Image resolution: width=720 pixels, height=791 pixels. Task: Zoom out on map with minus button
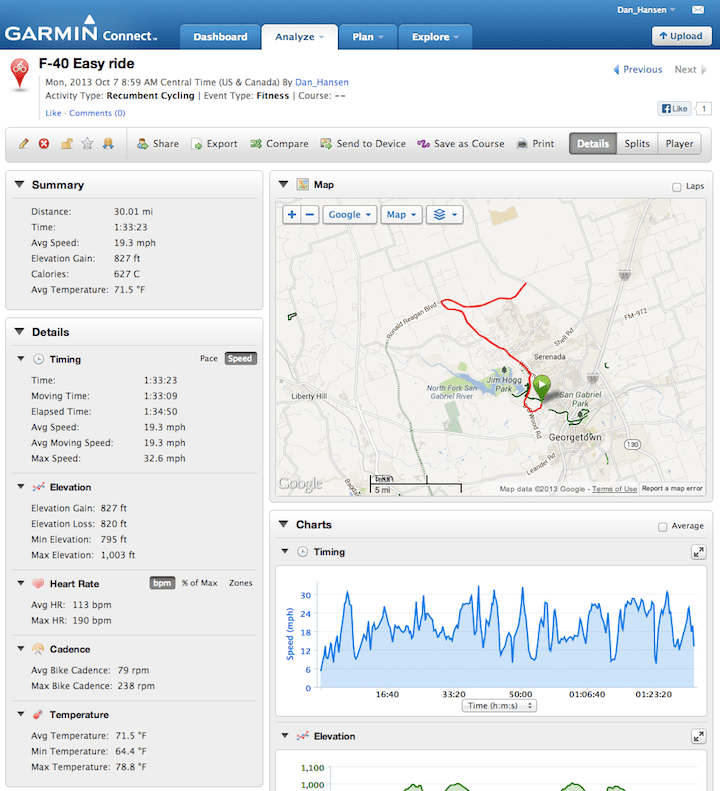coord(310,215)
